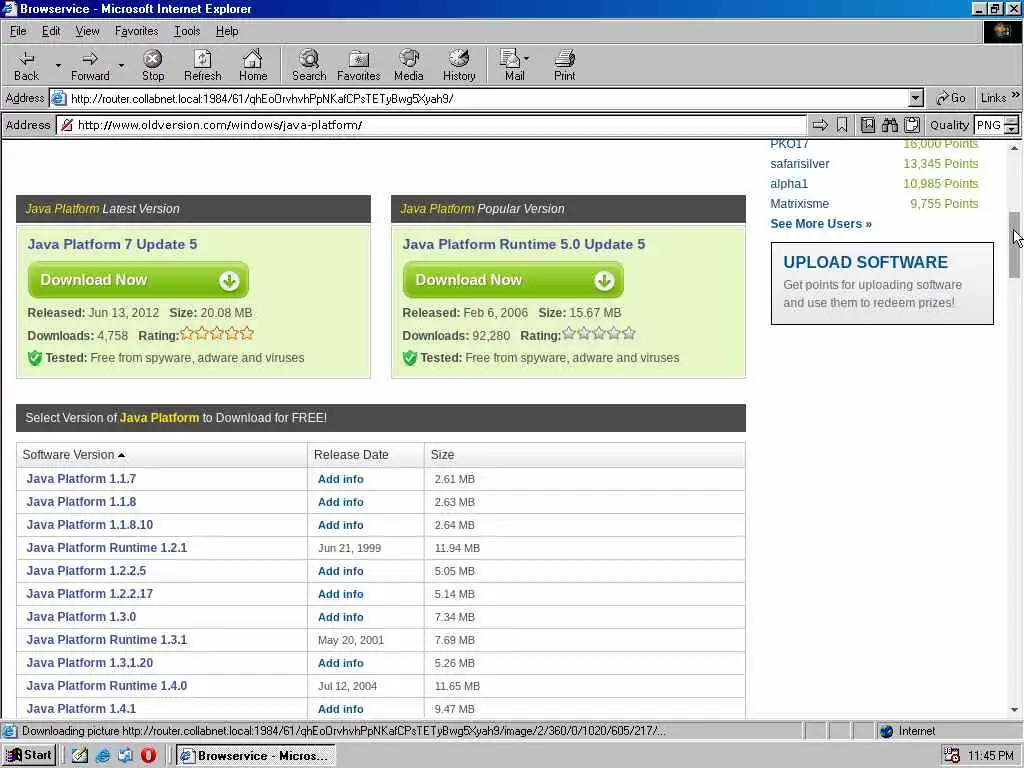Viewport: 1024px width, 768px height.
Task: Open the History pane
Action: [x=459, y=65]
